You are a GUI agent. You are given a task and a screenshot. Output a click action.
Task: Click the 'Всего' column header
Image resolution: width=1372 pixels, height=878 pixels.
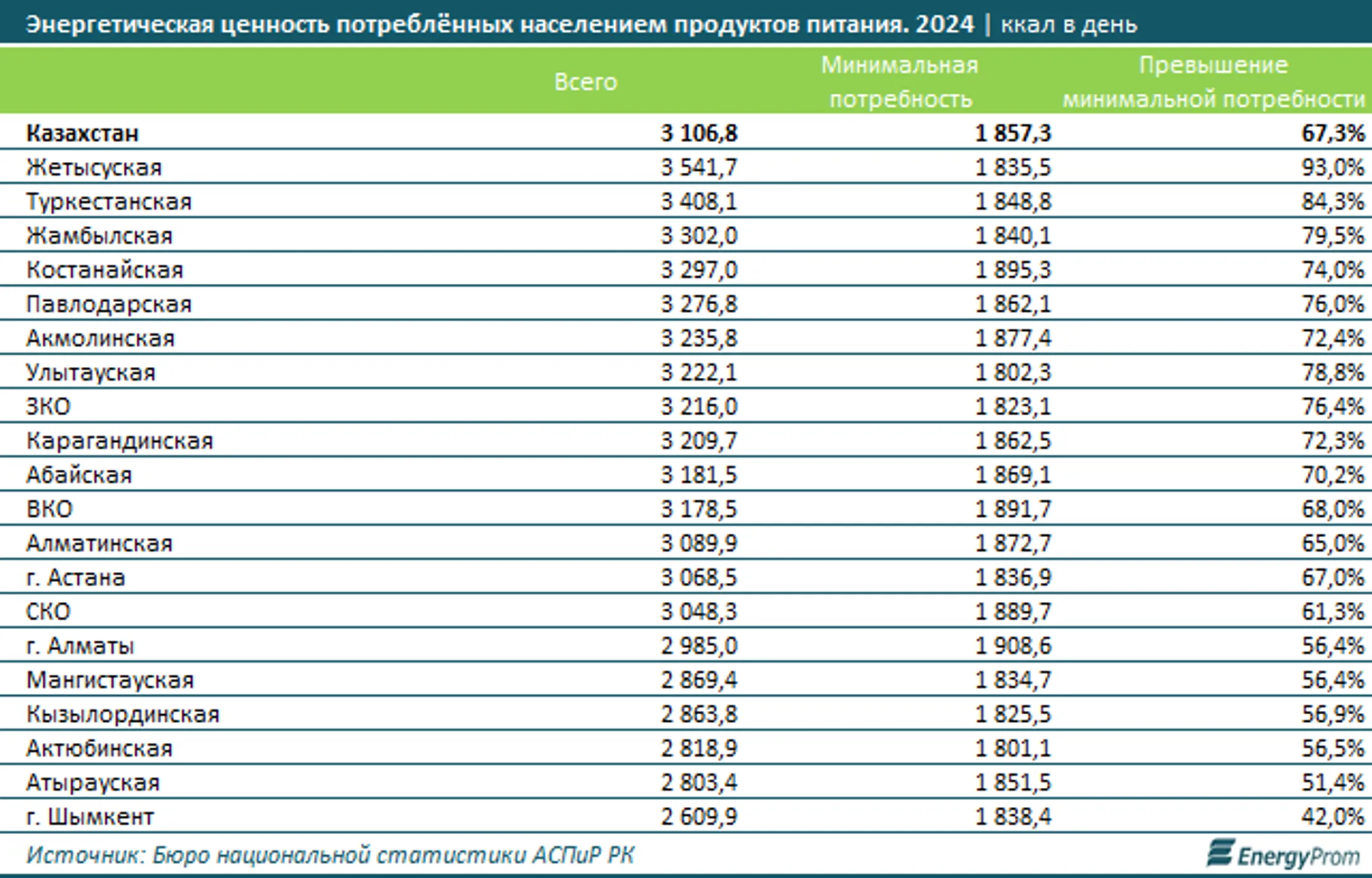[585, 82]
